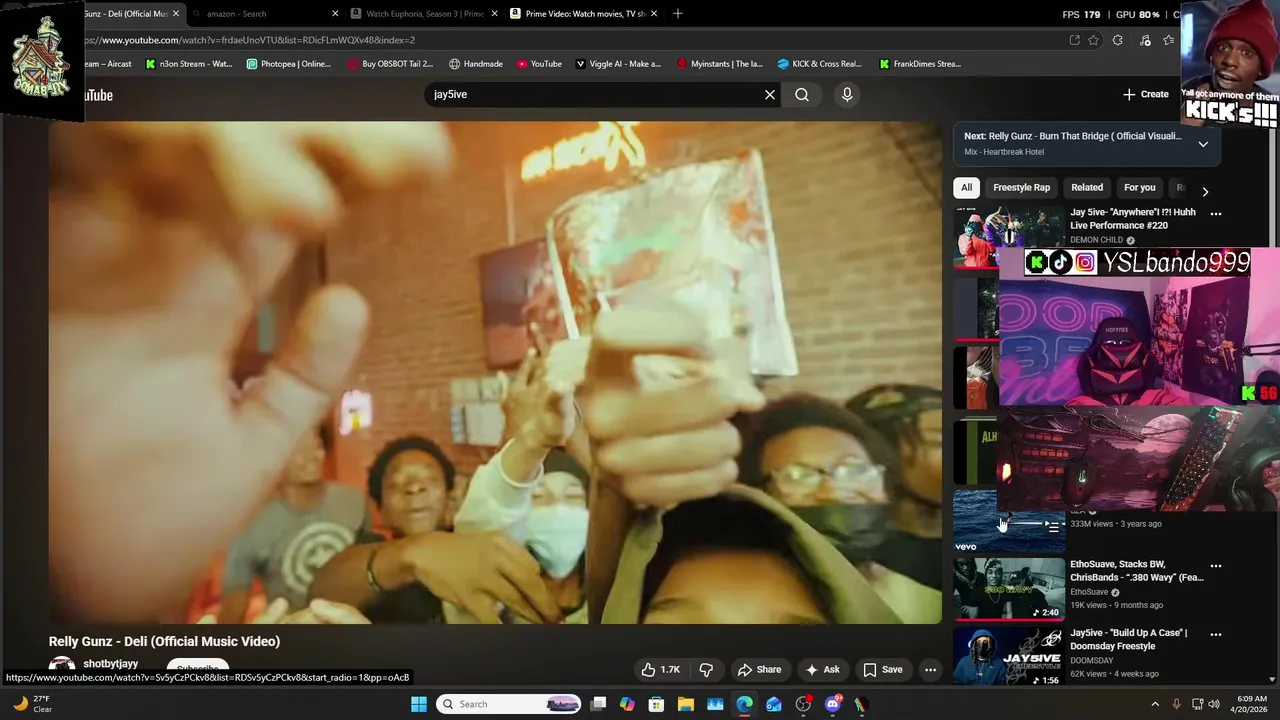Open JaySive Build Up A Case thumbnail

click(x=1008, y=657)
